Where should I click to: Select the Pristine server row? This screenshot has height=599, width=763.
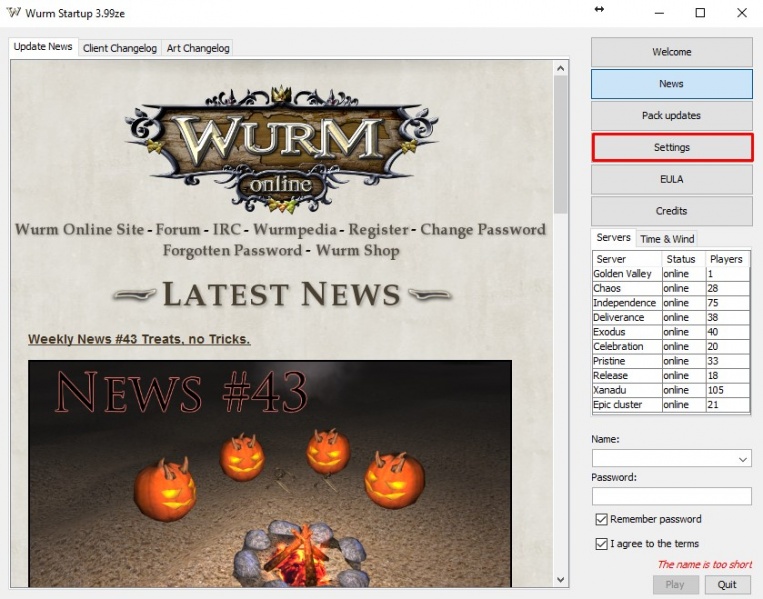[671, 361]
